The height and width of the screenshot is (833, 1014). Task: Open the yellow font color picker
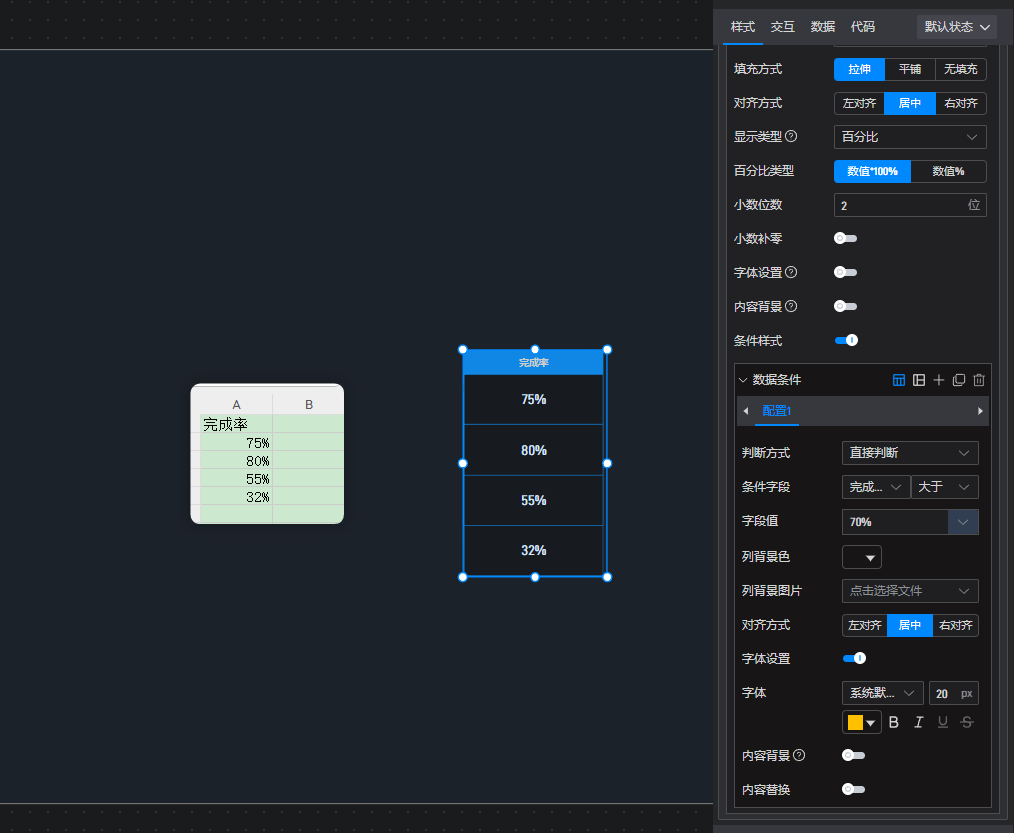pyautogui.click(x=862, y=722)
